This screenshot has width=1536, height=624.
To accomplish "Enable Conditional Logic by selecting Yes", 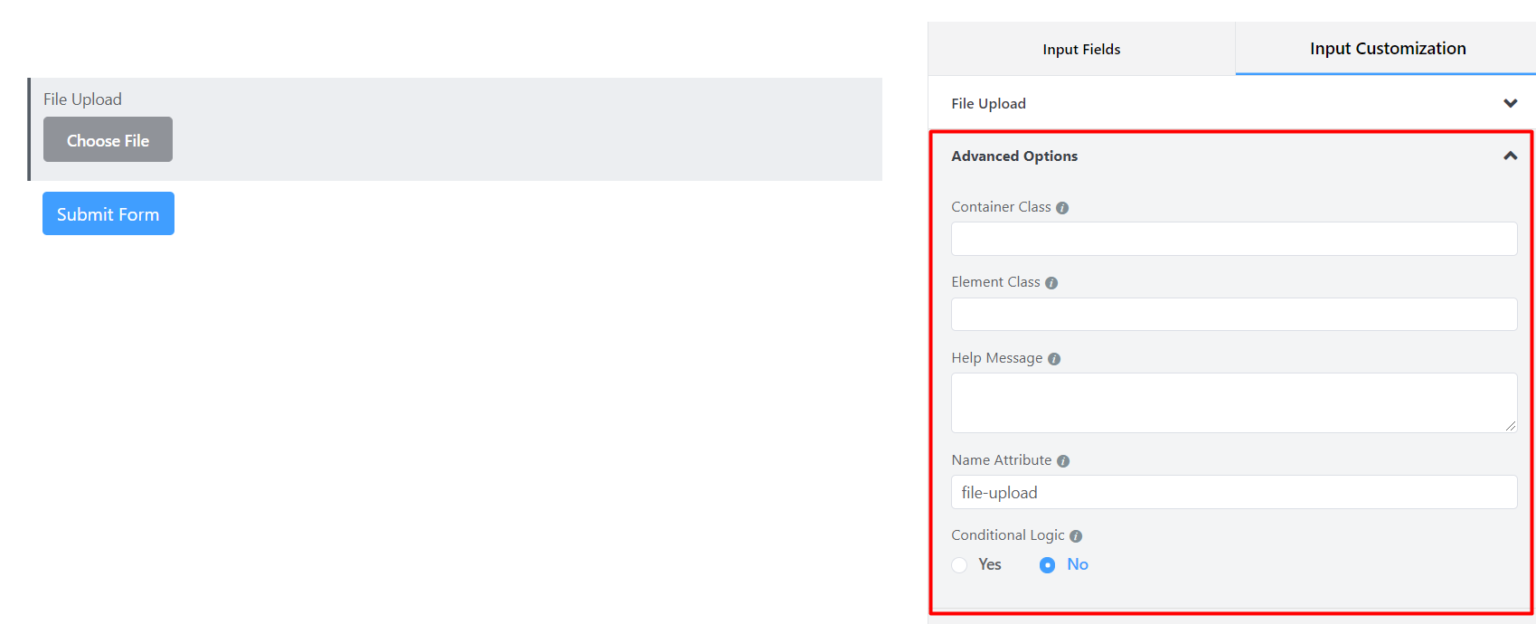I will (x=959, y=564).
